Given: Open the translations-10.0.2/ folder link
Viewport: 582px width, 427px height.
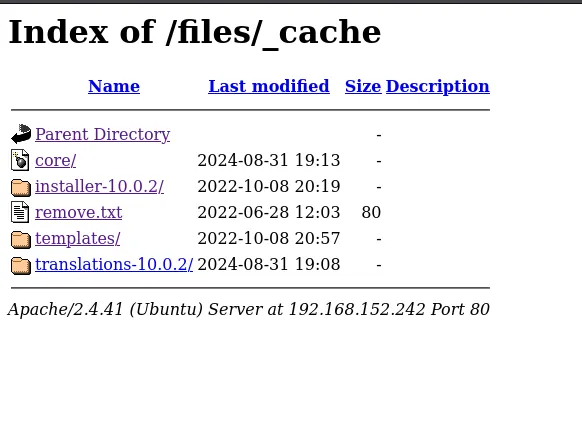Looking at the screenshot, I should pyautogui.click(x=114, y=264).
